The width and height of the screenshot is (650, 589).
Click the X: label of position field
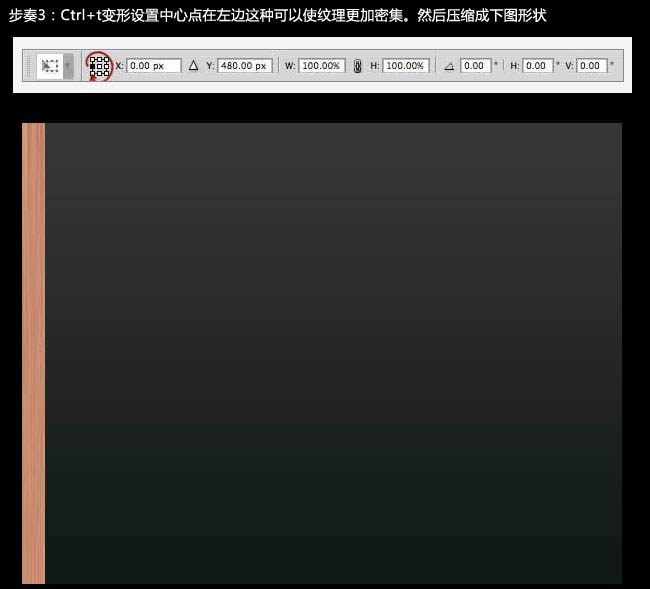pyautogui.click(x=119, y=65)
